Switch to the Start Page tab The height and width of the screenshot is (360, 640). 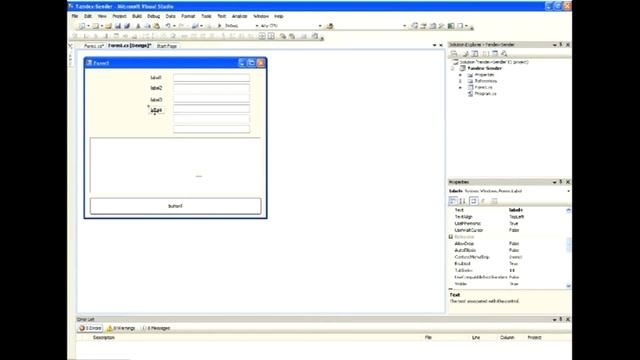pyautogui.click(x=167, y=46)
